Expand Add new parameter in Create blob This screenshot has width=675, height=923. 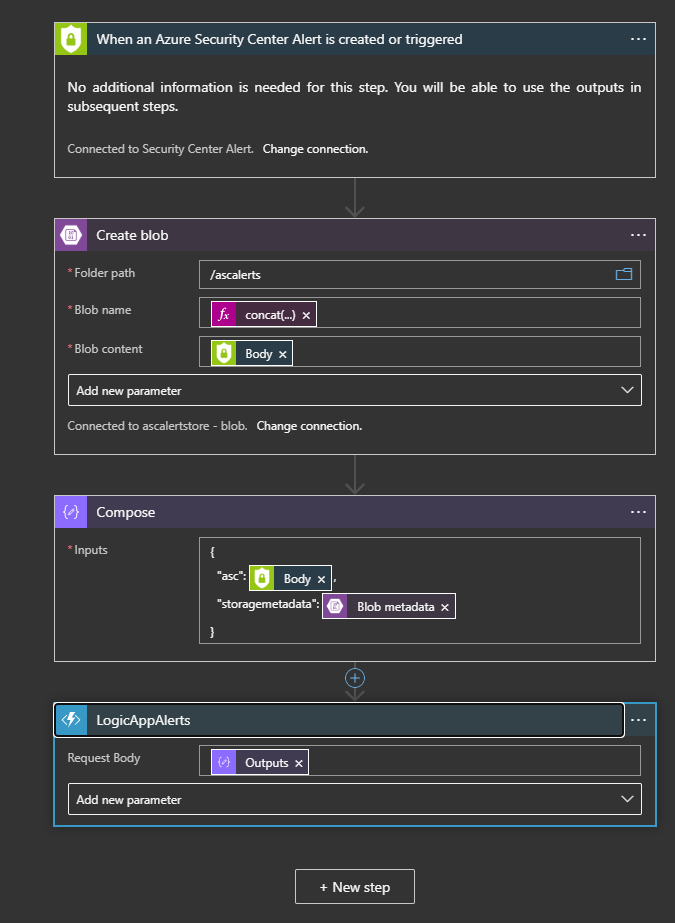354,390
